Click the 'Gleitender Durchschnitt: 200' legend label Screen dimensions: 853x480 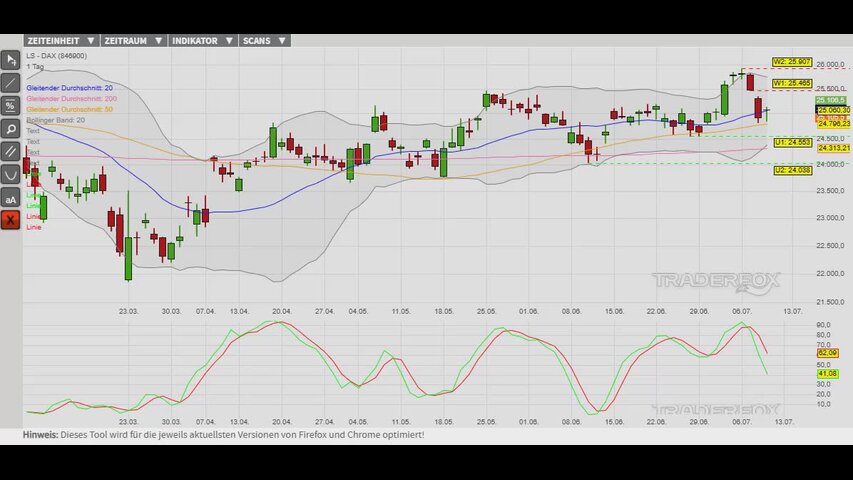point(71,99)
